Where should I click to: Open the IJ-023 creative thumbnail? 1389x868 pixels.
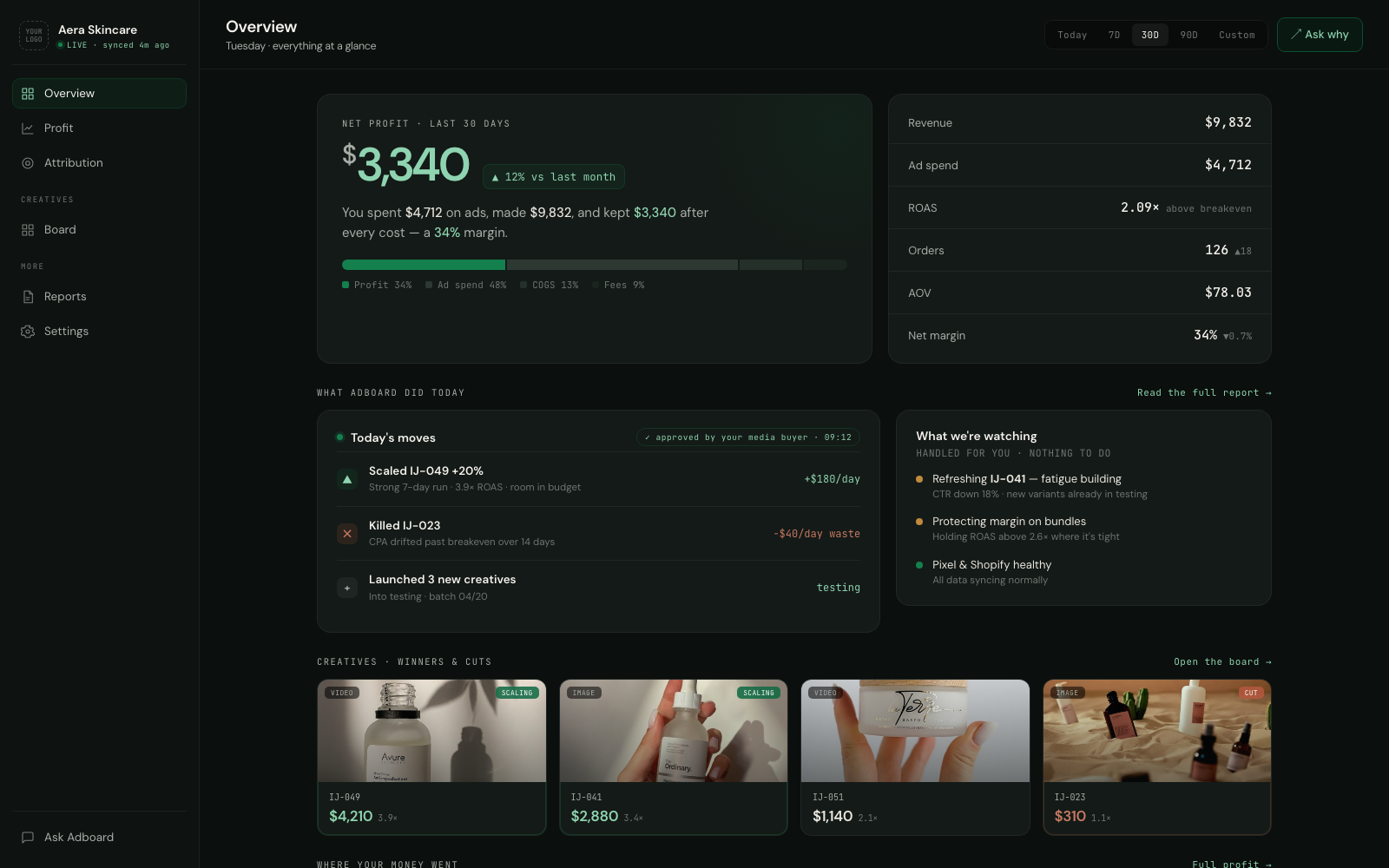point(1157,731)
